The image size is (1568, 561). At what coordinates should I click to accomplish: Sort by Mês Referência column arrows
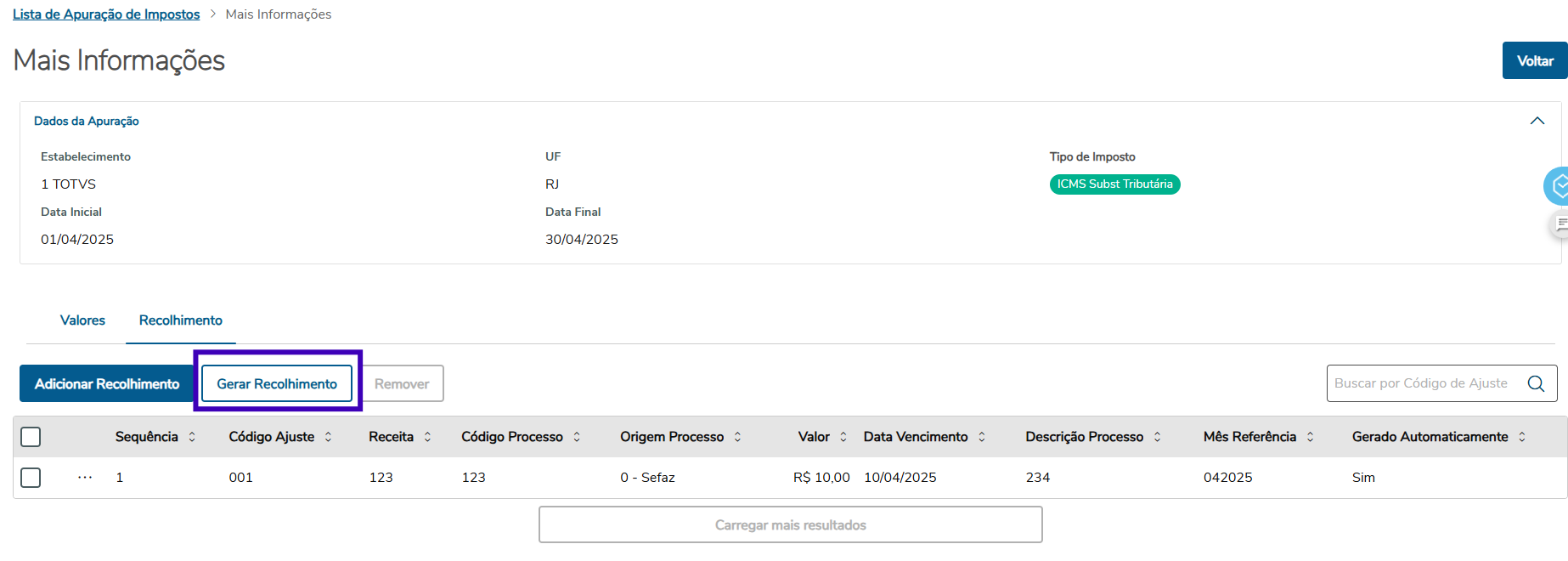[1310, 437]
